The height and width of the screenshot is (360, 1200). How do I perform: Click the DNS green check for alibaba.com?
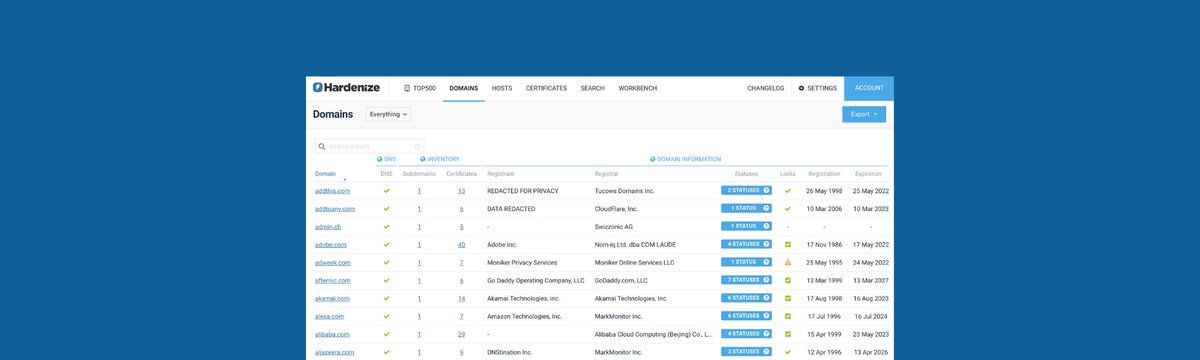click(x=386, y=334)
